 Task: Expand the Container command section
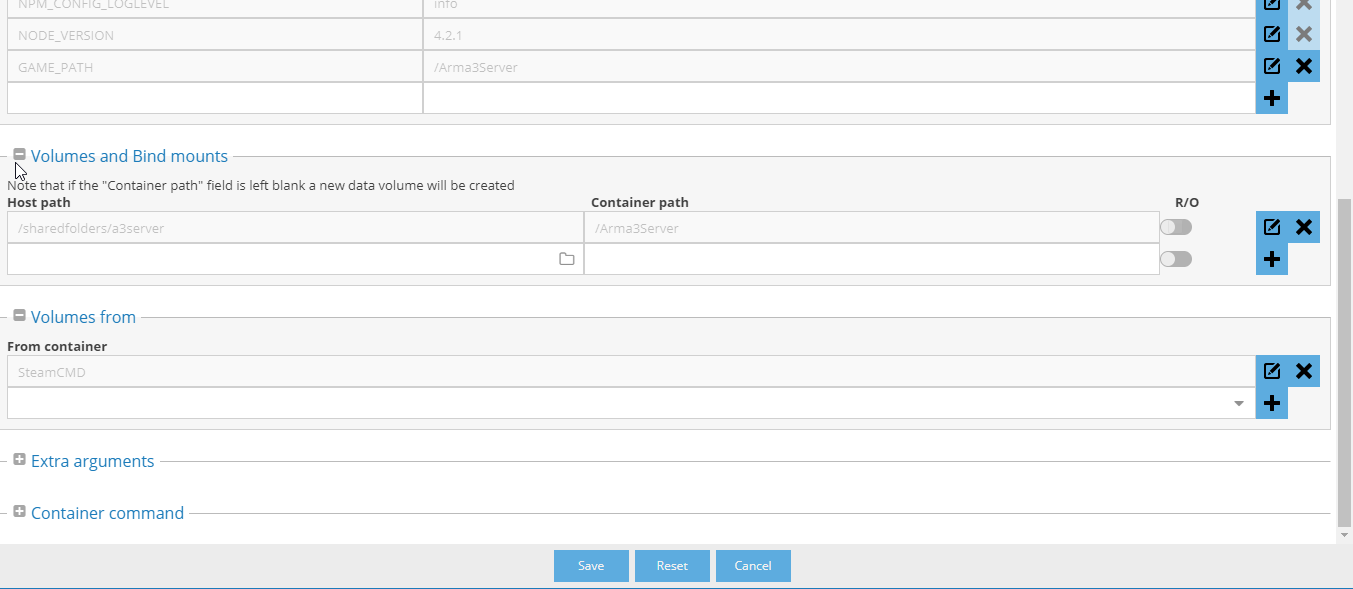point(19,511)
